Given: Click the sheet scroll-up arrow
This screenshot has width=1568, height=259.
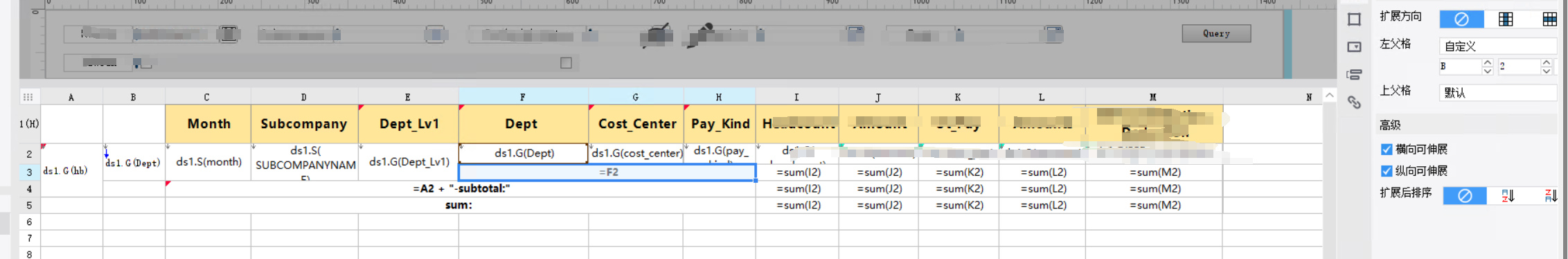Looking at the screenshot, I should pos(1329,96).
